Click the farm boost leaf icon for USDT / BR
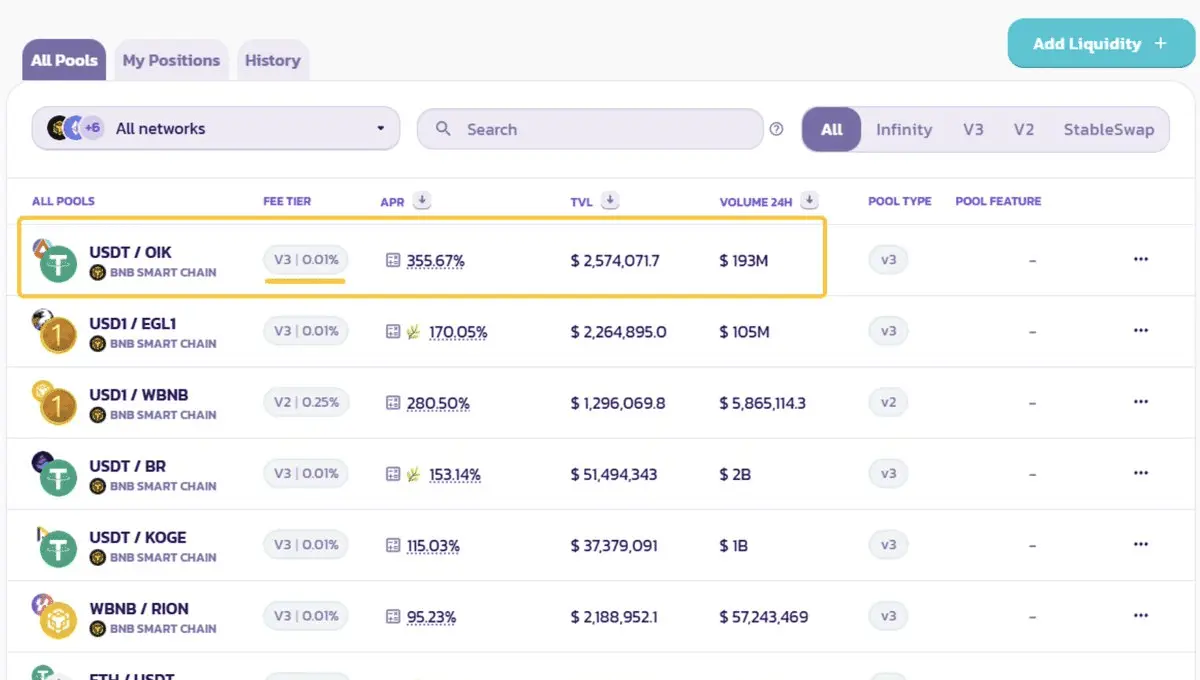 coord(413,474)
